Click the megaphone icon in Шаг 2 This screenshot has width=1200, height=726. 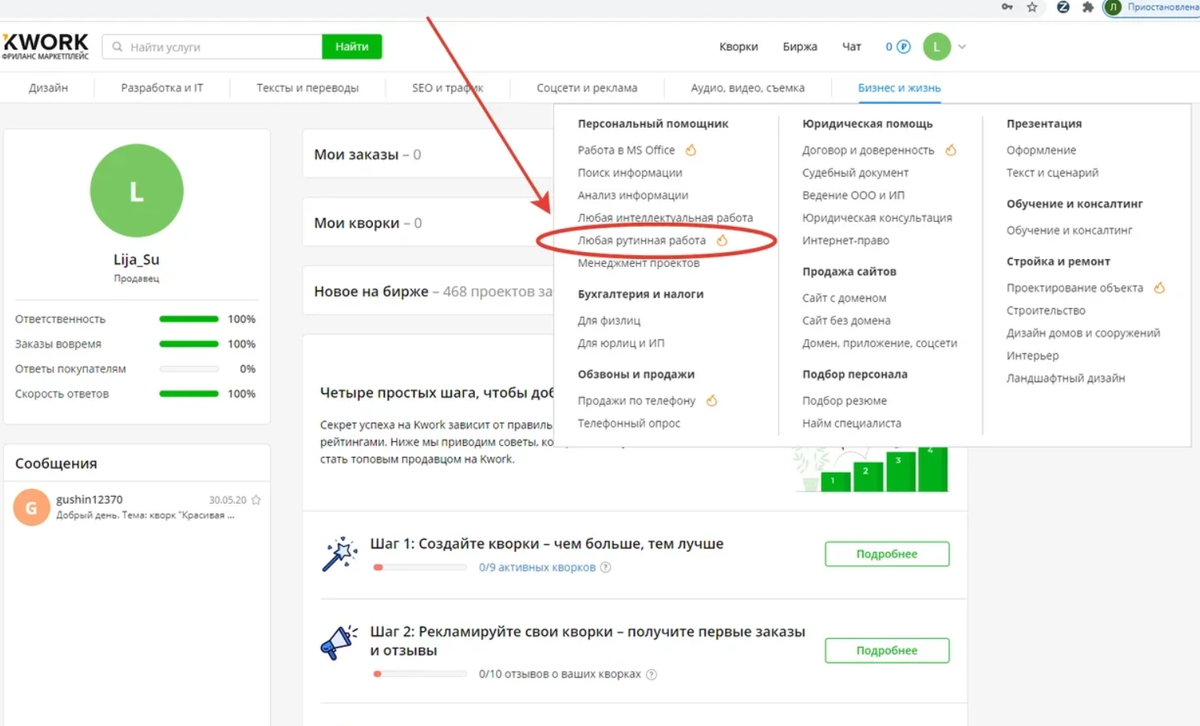pyautogui.click(x=340, y=642)
